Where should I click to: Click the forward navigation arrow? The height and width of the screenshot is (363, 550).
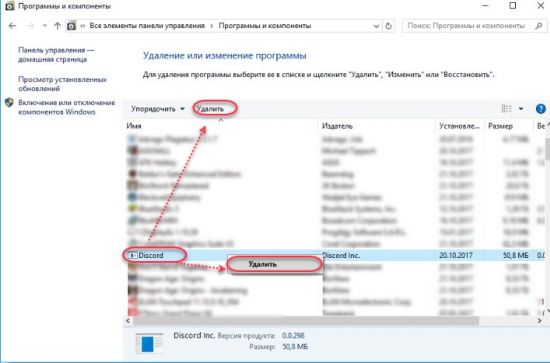point(30,26)
